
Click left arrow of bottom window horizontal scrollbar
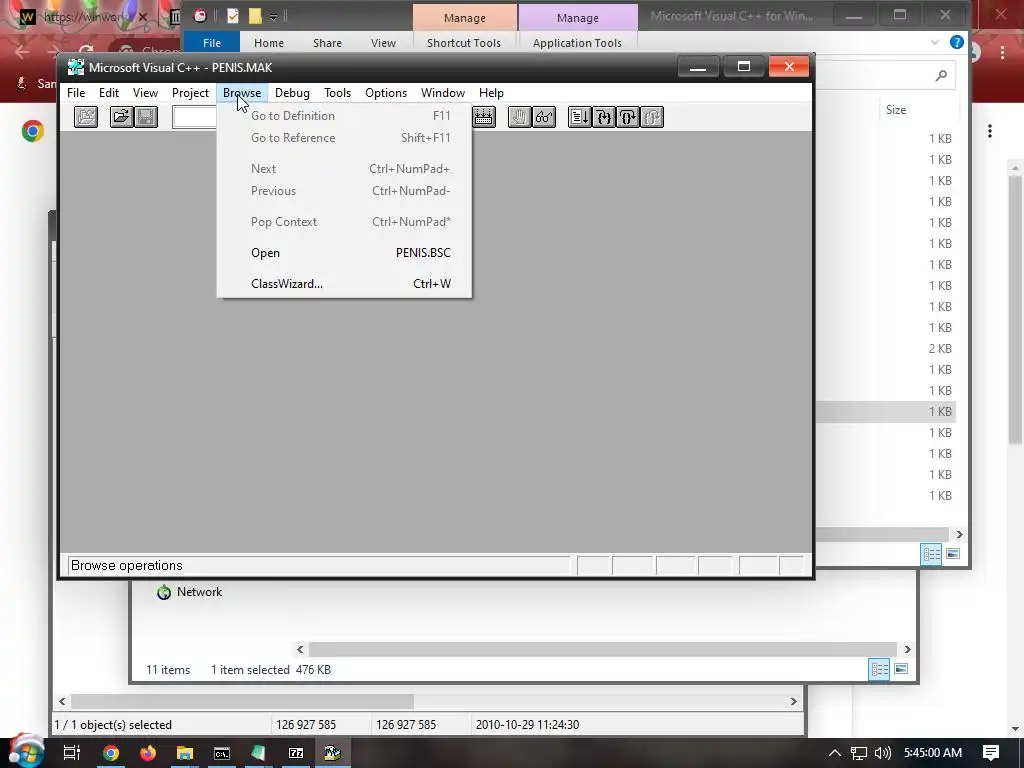(x=62, y=701)
